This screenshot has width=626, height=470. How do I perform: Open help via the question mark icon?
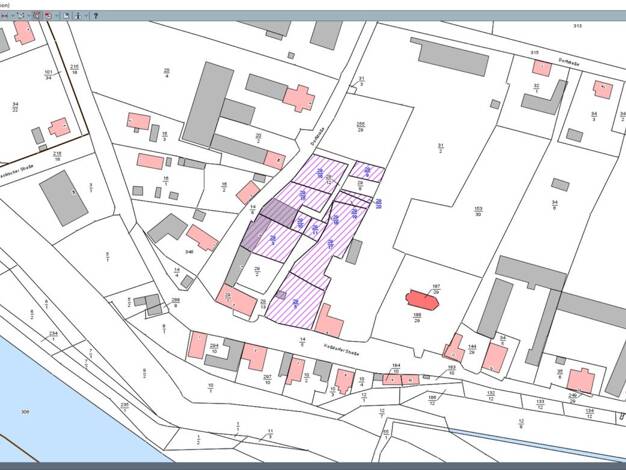point(96,16)
